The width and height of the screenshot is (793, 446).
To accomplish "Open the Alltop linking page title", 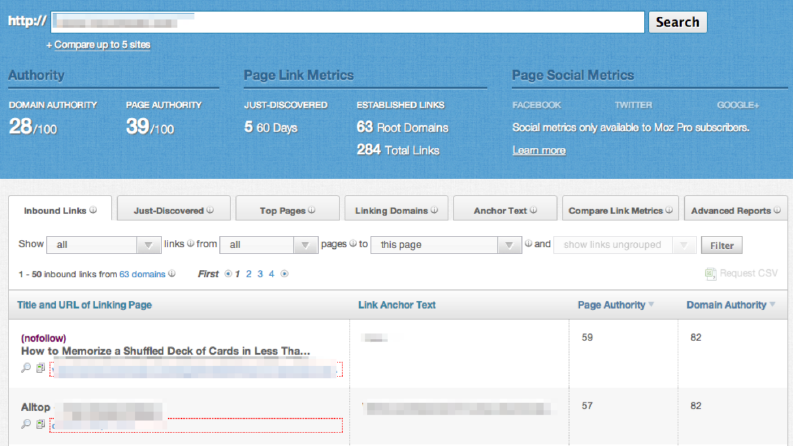I will (x=35, y=407).
